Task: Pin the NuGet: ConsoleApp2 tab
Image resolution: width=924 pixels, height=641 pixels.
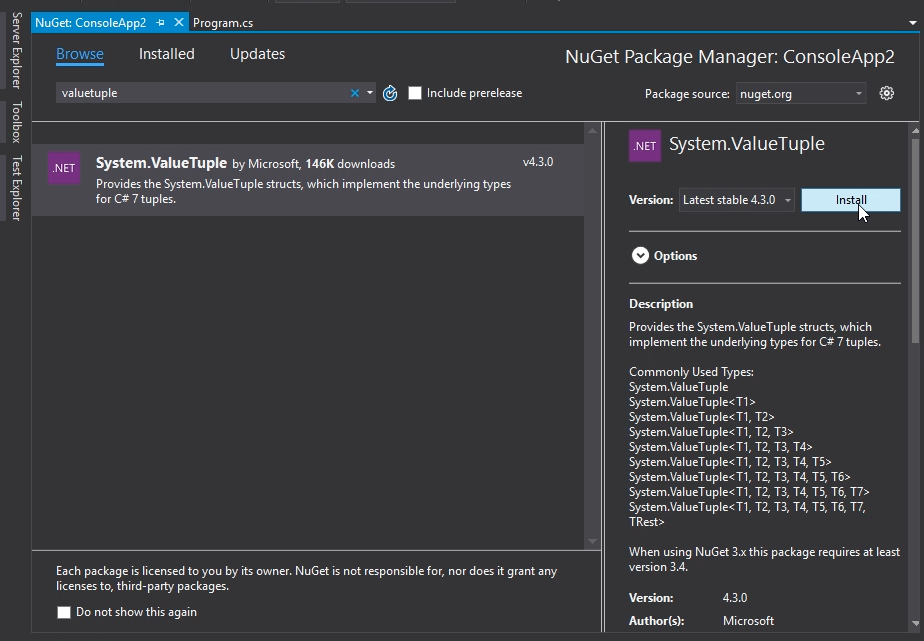Action: point(160,23)
